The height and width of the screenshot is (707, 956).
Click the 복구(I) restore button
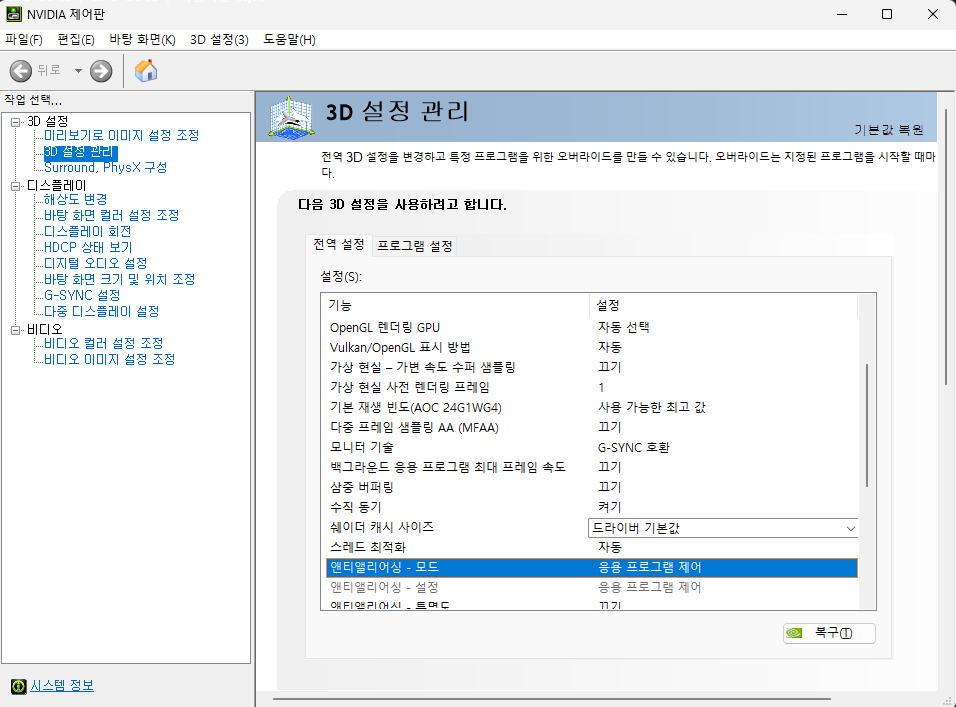[829, 633]
